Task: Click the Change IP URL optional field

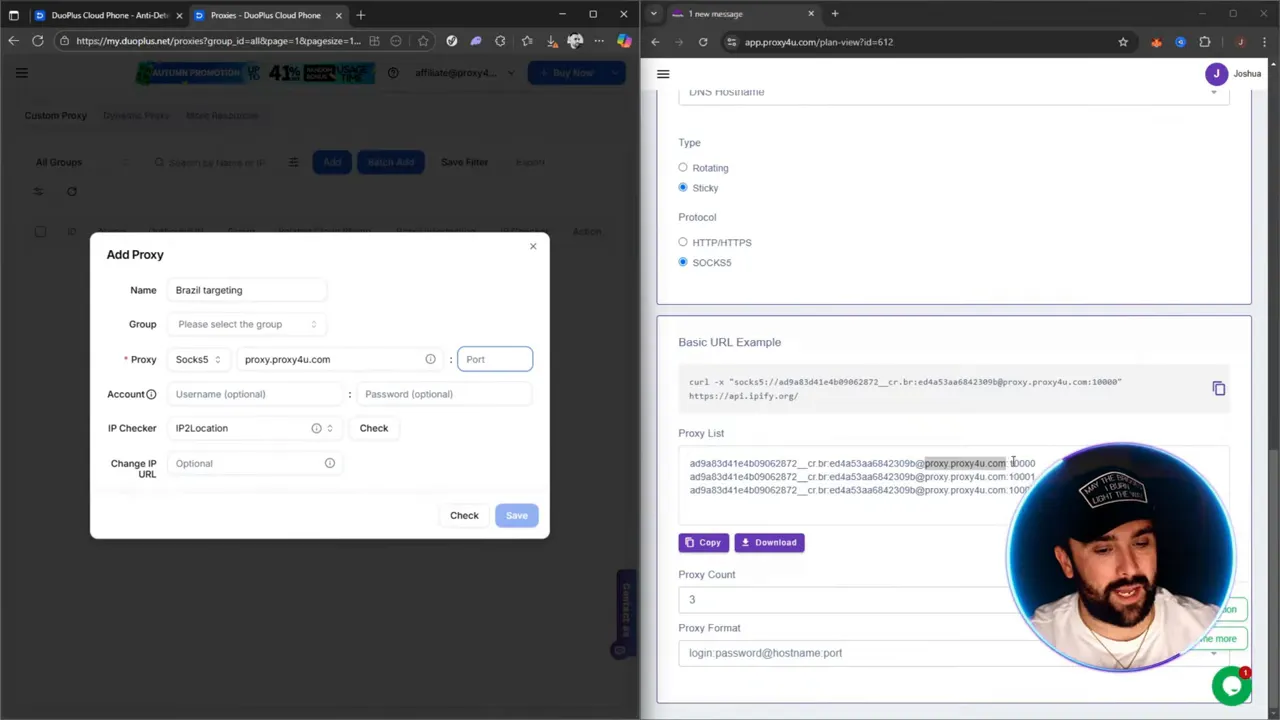Action: tap(253, 463)
